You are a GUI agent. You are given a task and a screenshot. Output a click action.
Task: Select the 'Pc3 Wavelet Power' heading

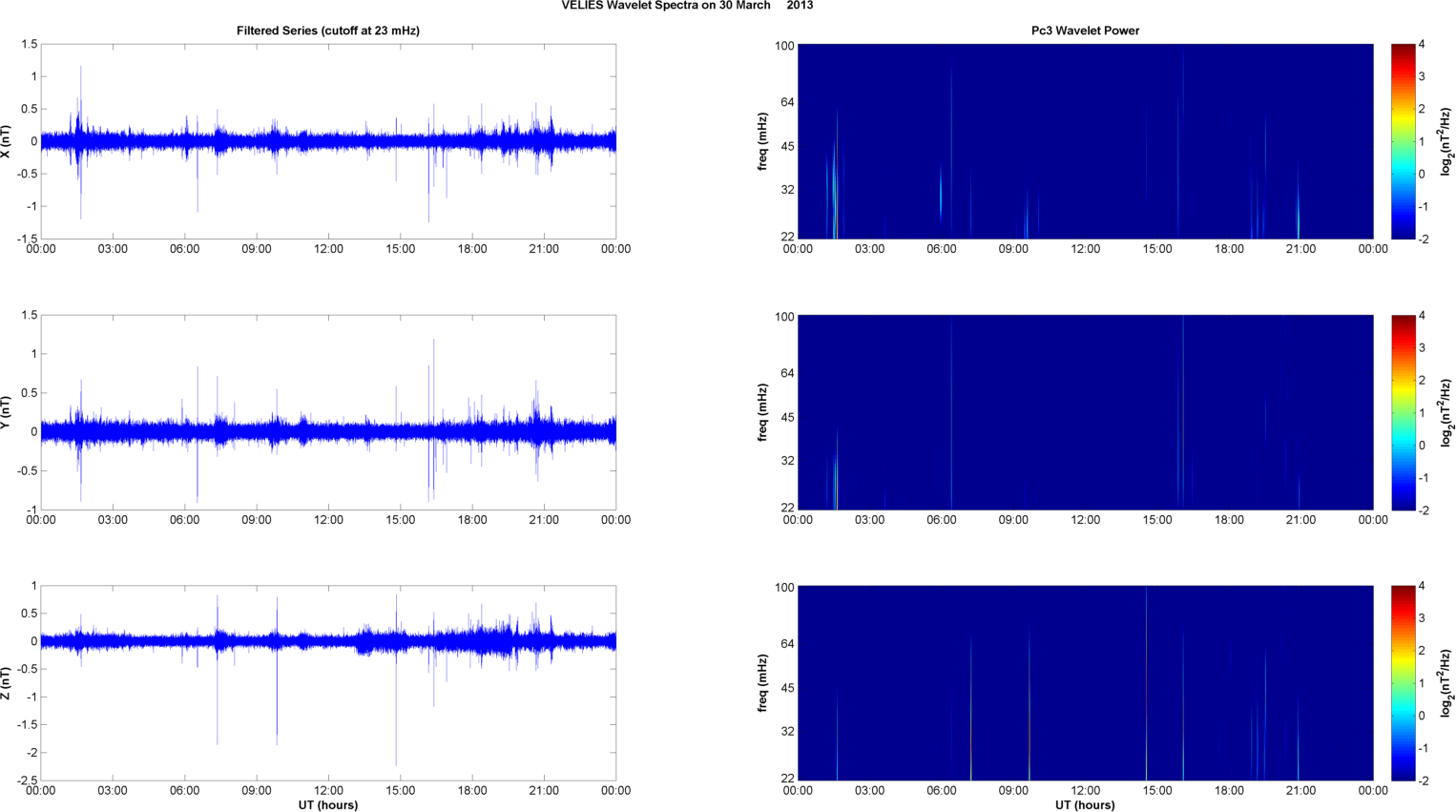1085,31
